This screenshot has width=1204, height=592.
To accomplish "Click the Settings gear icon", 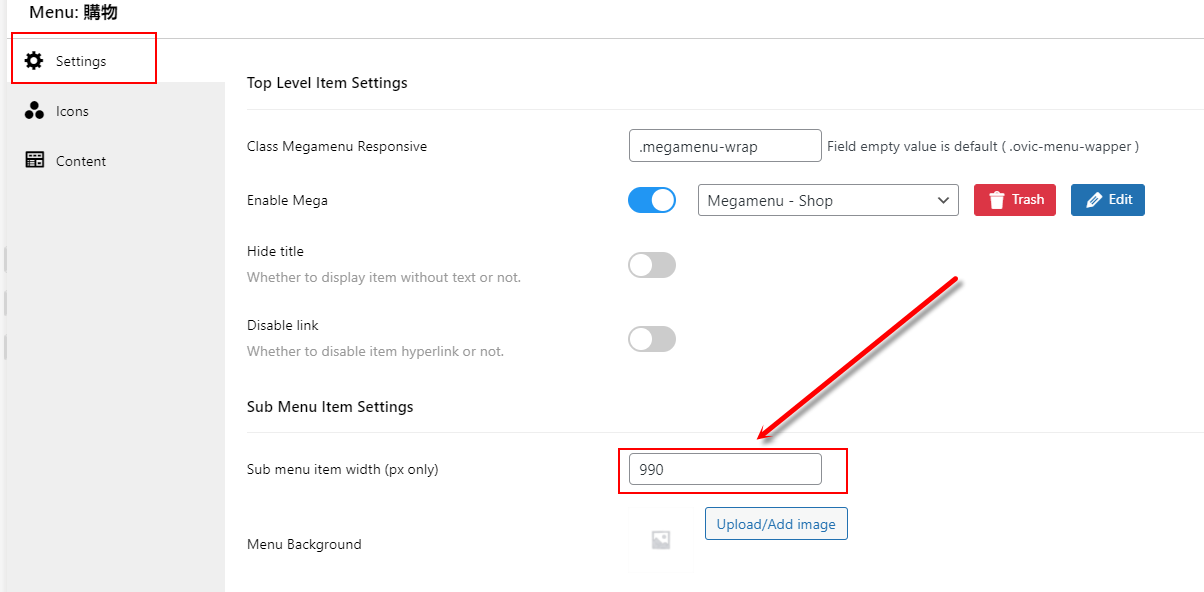I will click(34, 61).
